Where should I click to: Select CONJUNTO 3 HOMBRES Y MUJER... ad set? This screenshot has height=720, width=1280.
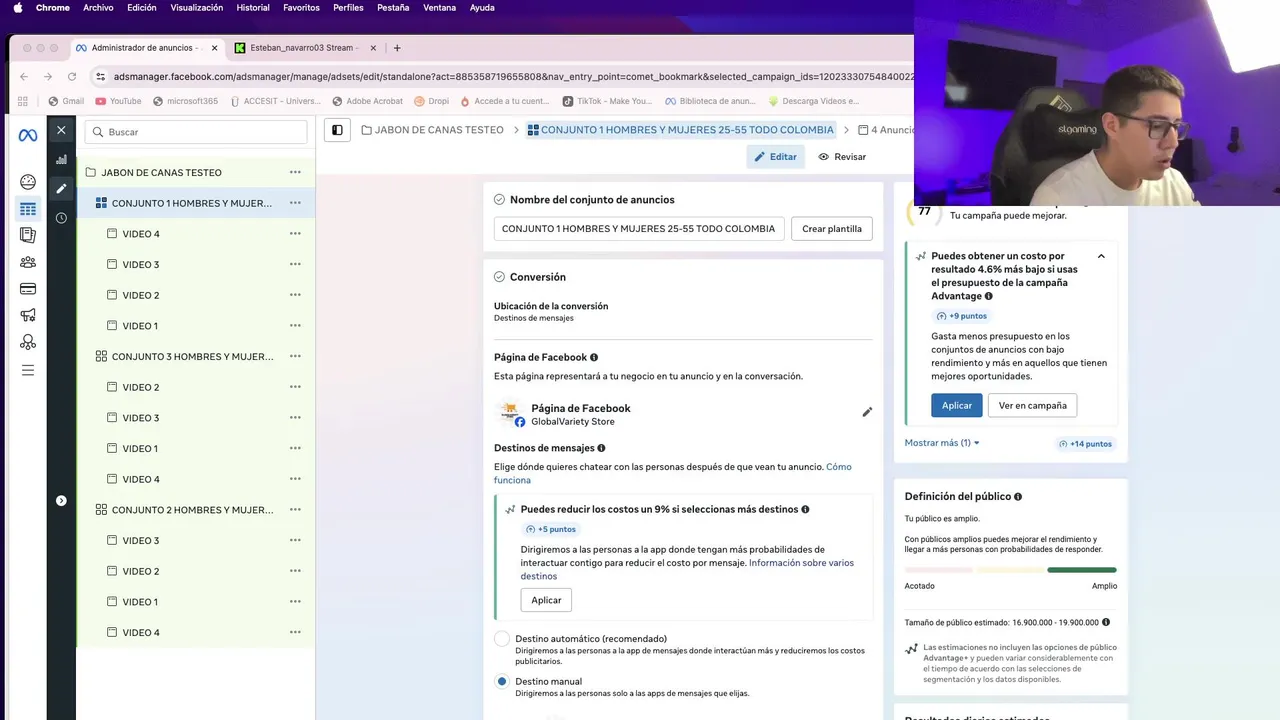pos(192,356)
